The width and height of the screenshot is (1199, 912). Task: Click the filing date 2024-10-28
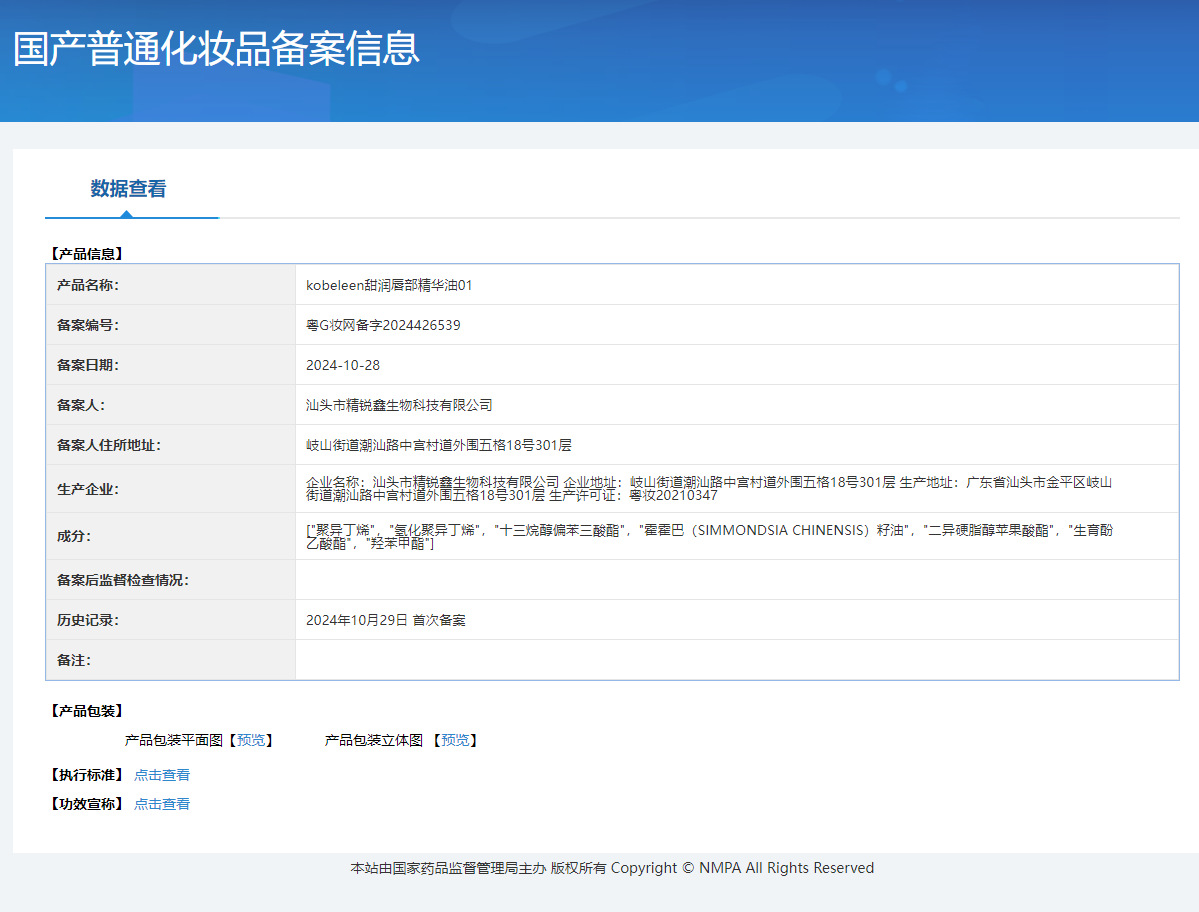click(343, 365)
